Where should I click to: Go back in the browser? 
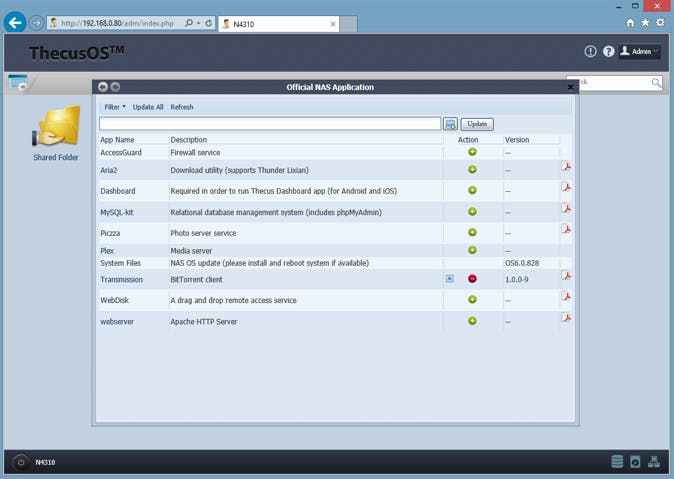pyautogui.click(x=15, y=23)
